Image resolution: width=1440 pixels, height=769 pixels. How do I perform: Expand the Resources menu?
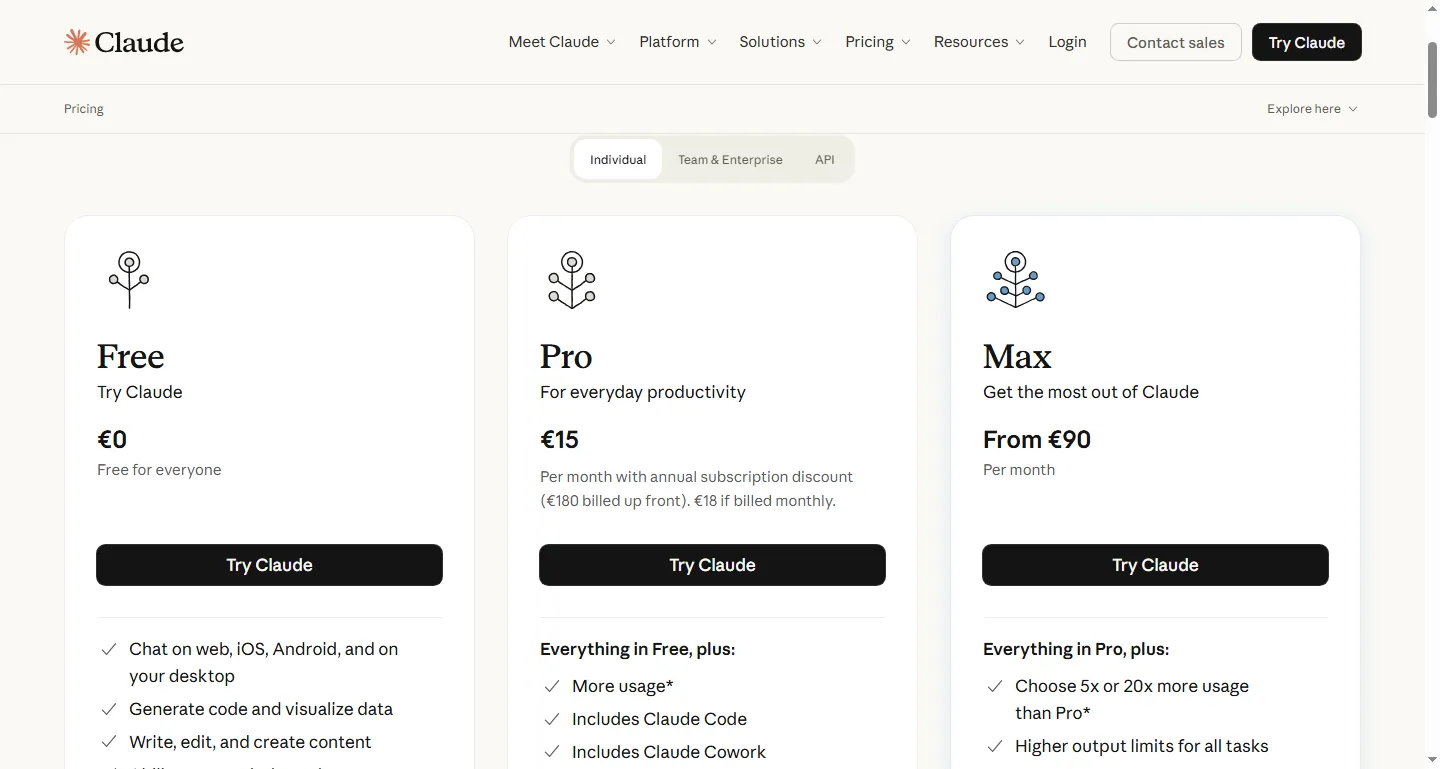coord(979,42)
